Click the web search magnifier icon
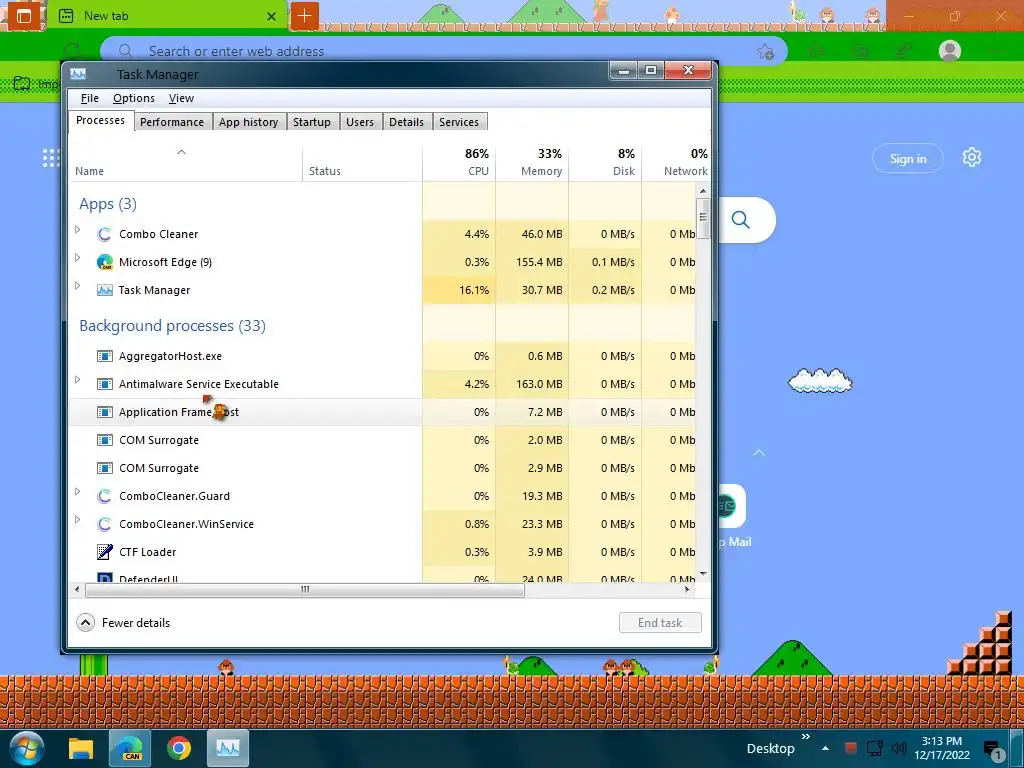The image size is (1024, 768). (741, 219)
